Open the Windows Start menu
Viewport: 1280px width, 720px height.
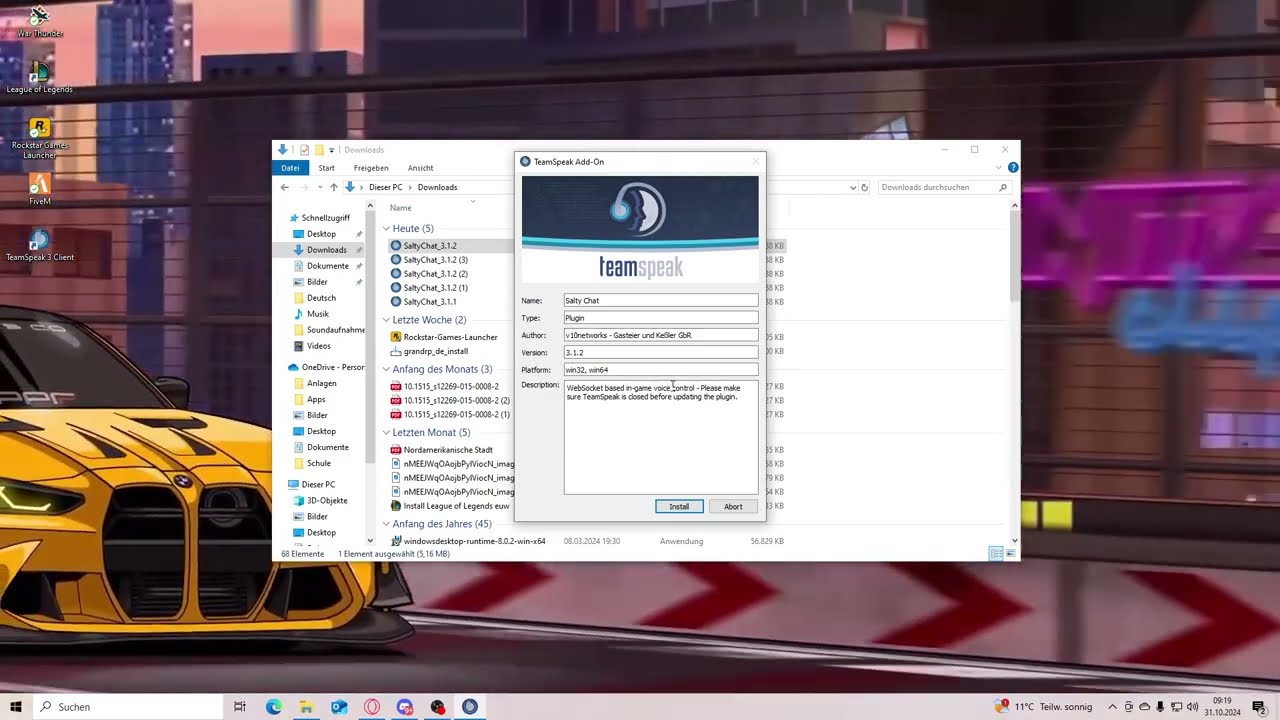point(16,707)
